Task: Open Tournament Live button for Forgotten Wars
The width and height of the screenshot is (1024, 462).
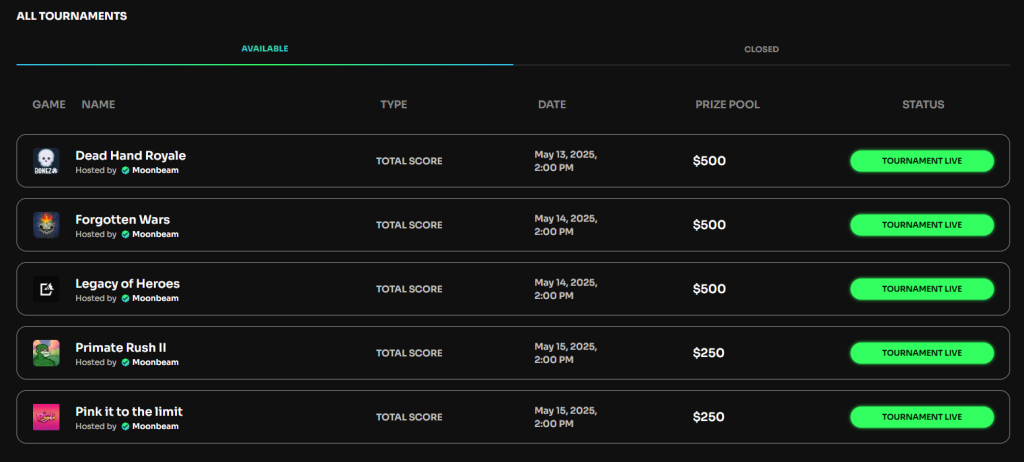Action: pyautogui.click(x=921, y=225)
